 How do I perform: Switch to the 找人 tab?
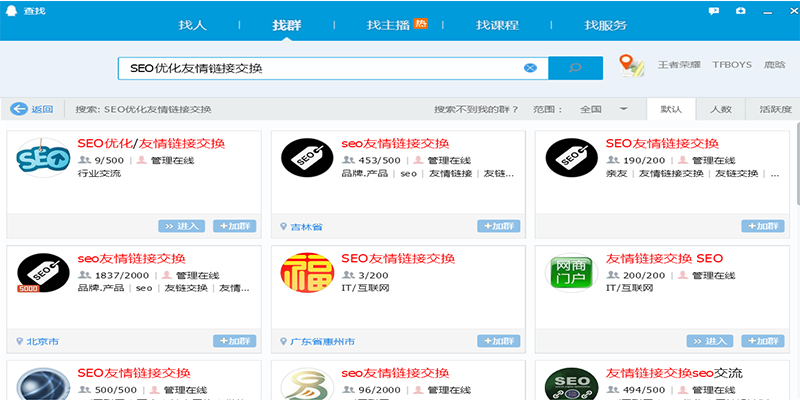[192, 25]
